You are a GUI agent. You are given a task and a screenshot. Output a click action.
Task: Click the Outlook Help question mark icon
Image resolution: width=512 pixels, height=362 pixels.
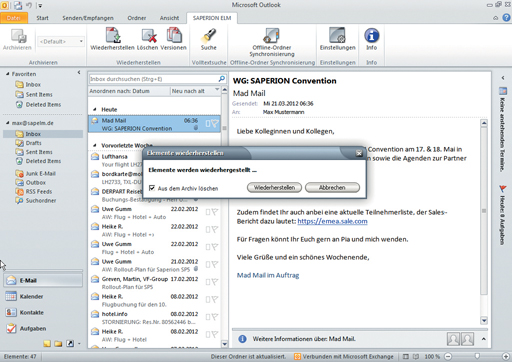[x=506, y=18]
